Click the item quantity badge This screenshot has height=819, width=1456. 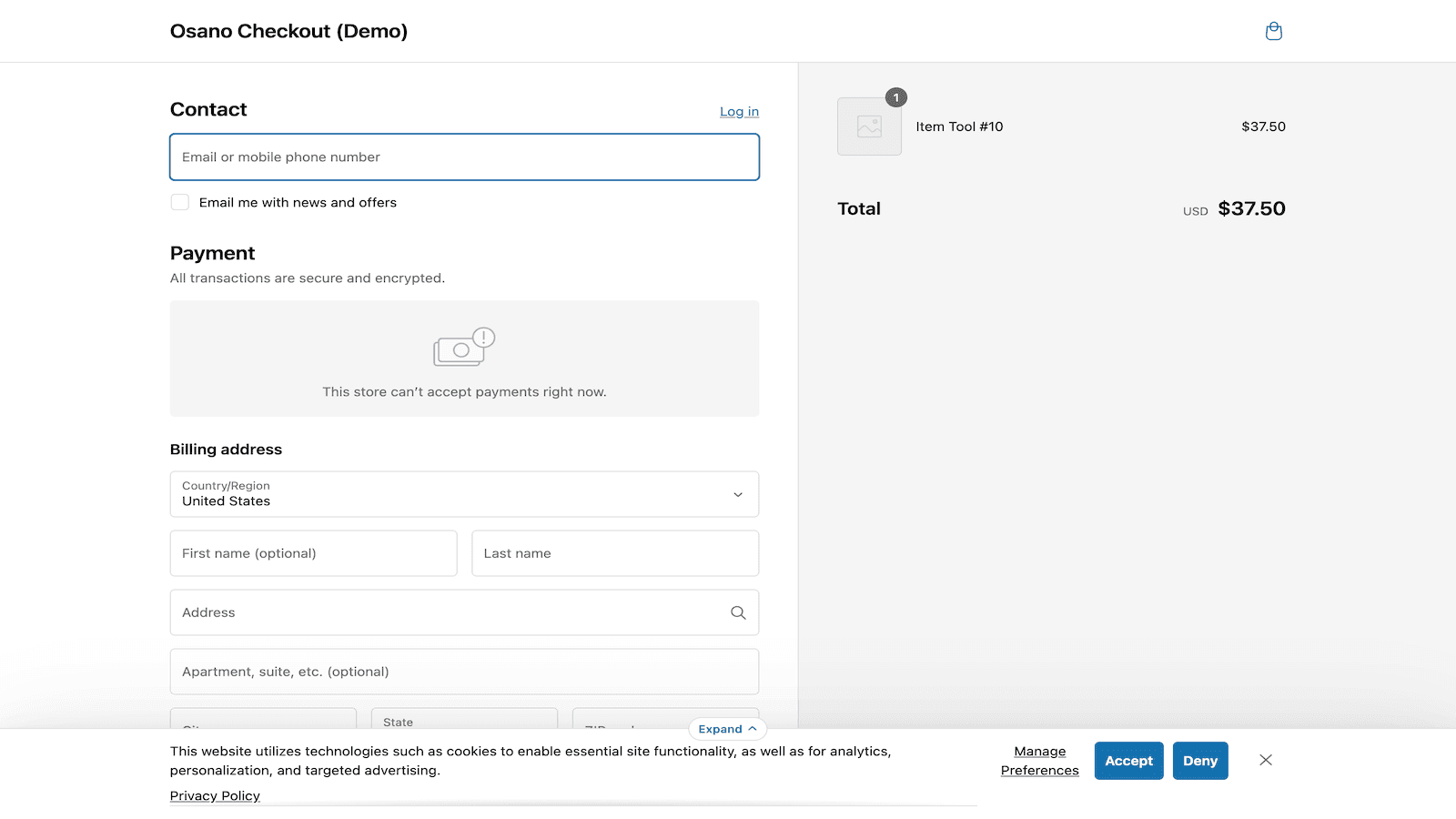(896, 97)
